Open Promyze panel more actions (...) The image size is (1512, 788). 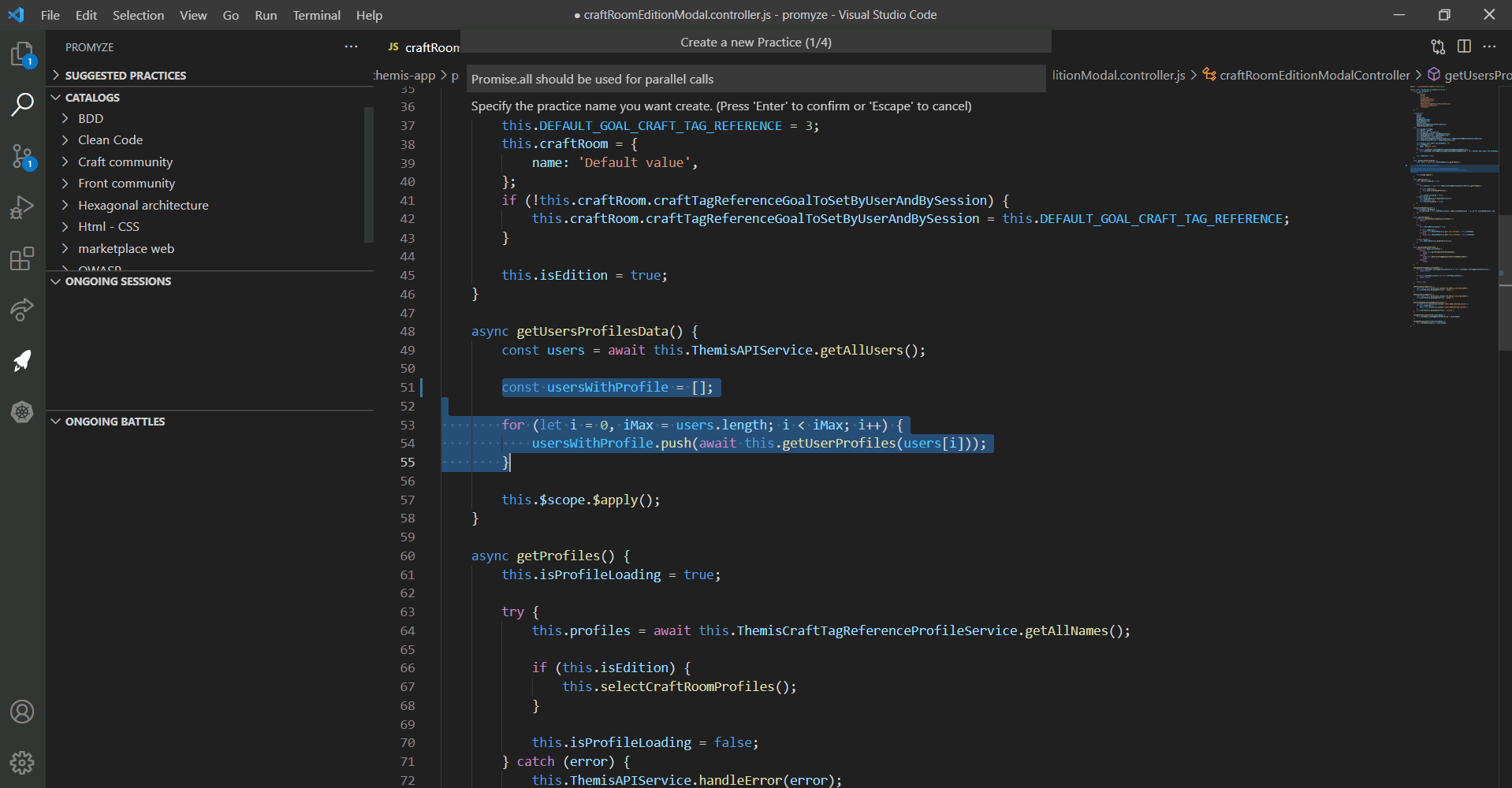tap(351, 47)
